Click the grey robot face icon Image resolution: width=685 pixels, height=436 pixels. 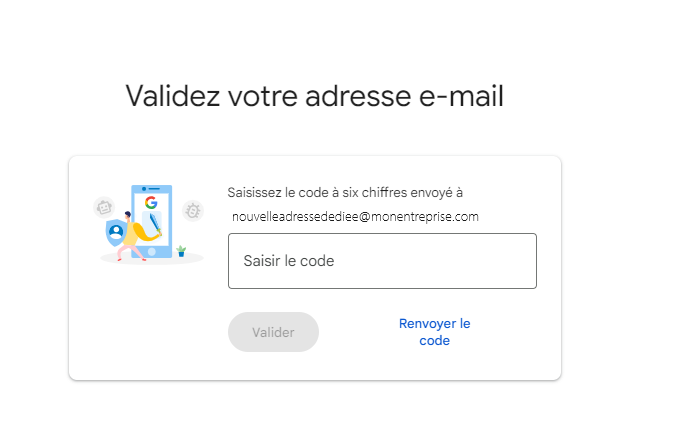[104, 207]
